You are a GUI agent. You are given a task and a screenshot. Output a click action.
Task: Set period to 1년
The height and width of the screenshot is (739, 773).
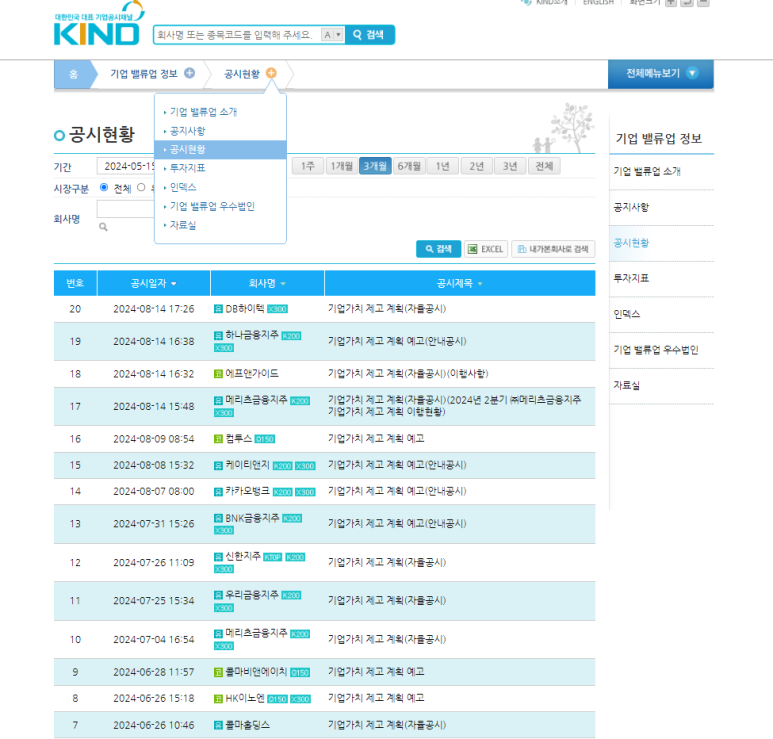(443, 166)
